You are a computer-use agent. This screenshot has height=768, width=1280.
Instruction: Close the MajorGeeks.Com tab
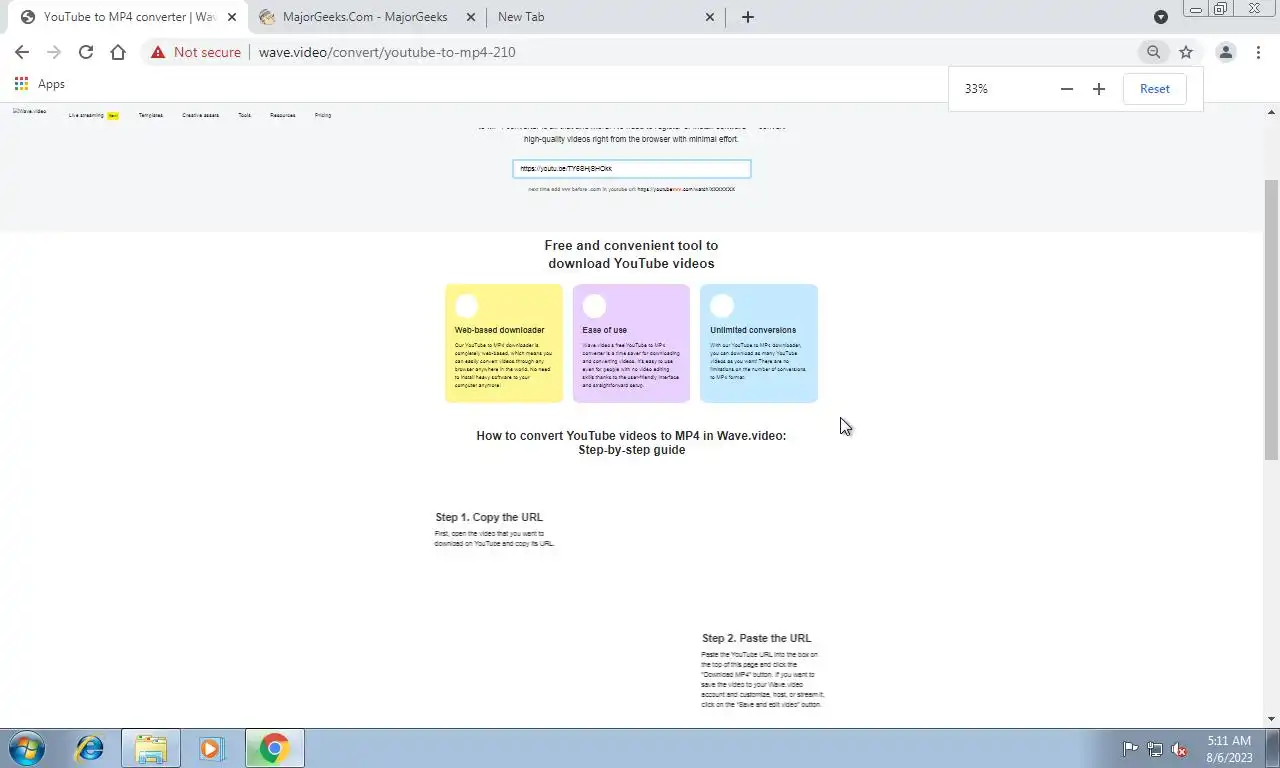coord(471,17)
